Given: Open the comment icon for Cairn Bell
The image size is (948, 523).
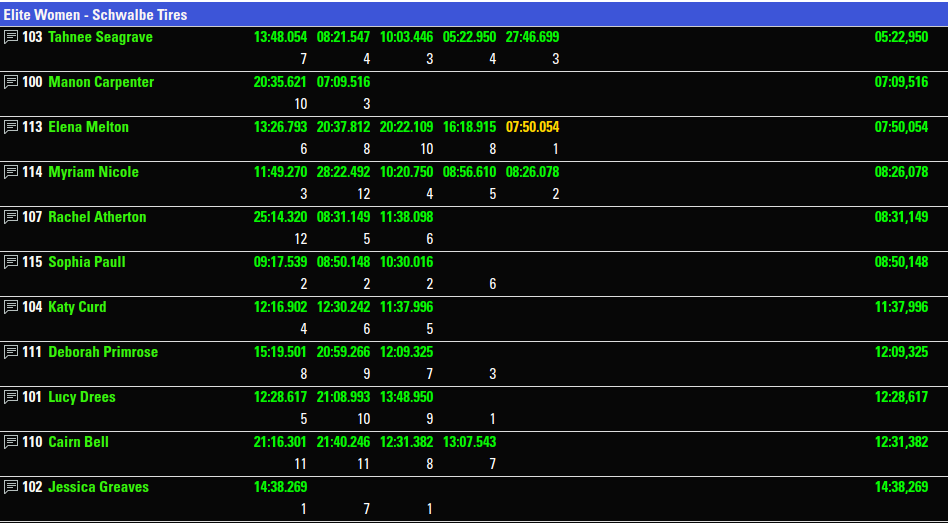Looking at the screenshot, I should pyautogui.click(x=11, y=442).
